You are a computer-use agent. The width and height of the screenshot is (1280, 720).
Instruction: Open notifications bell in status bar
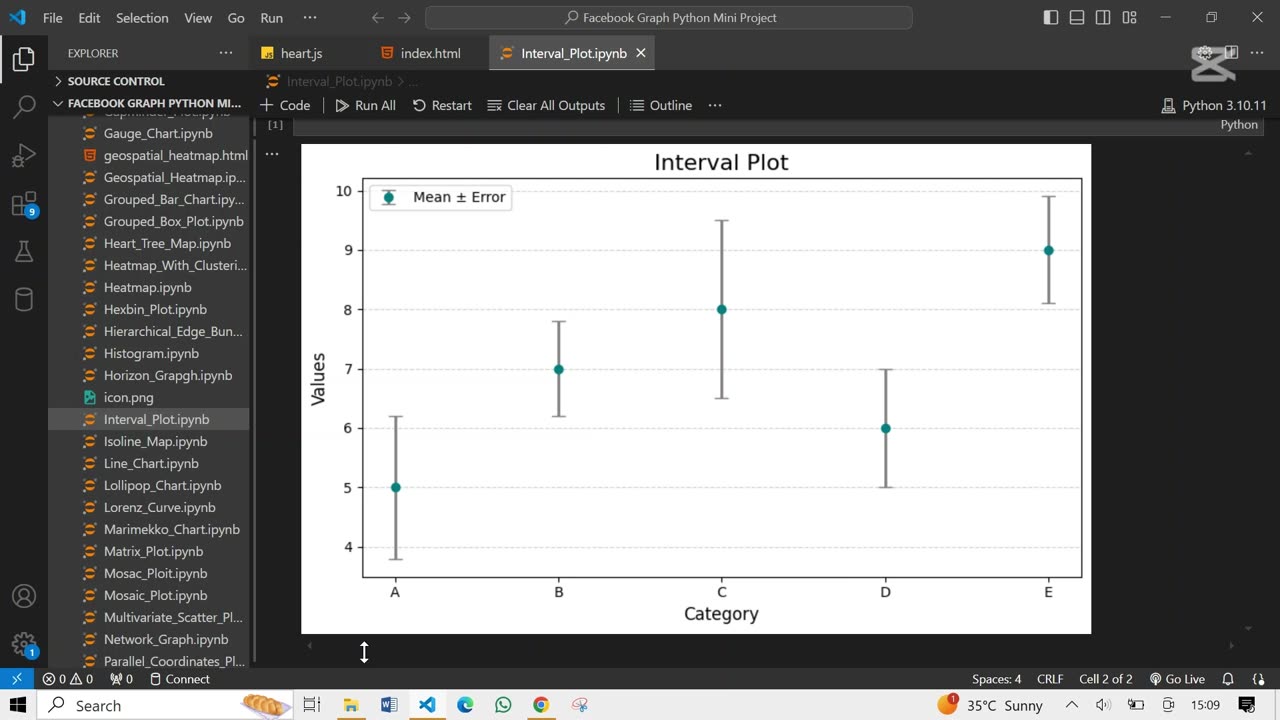click(x=1228, y=679)
